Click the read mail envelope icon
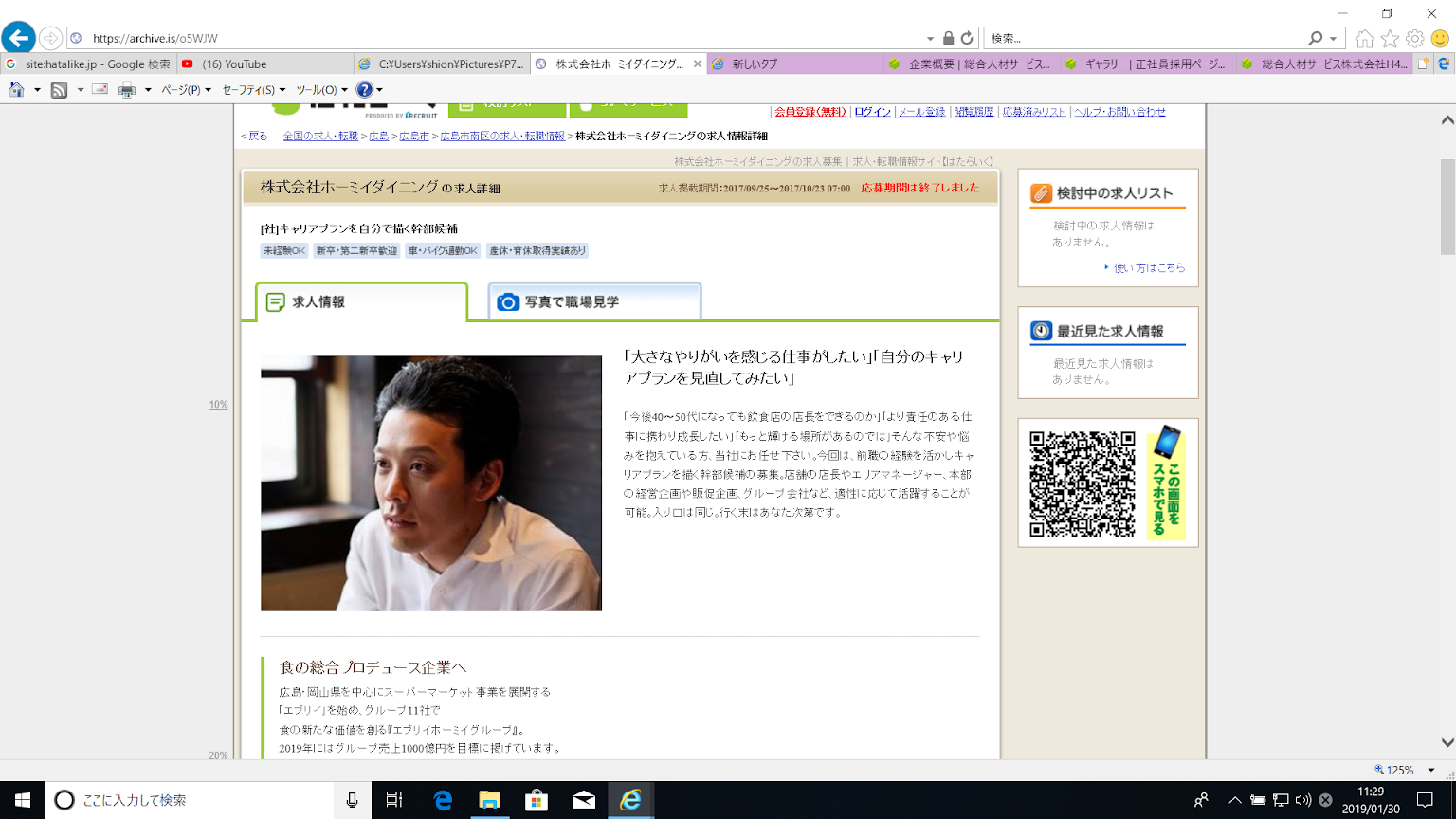Viewport: 1456px width, 819px height. tap(100, 90)
